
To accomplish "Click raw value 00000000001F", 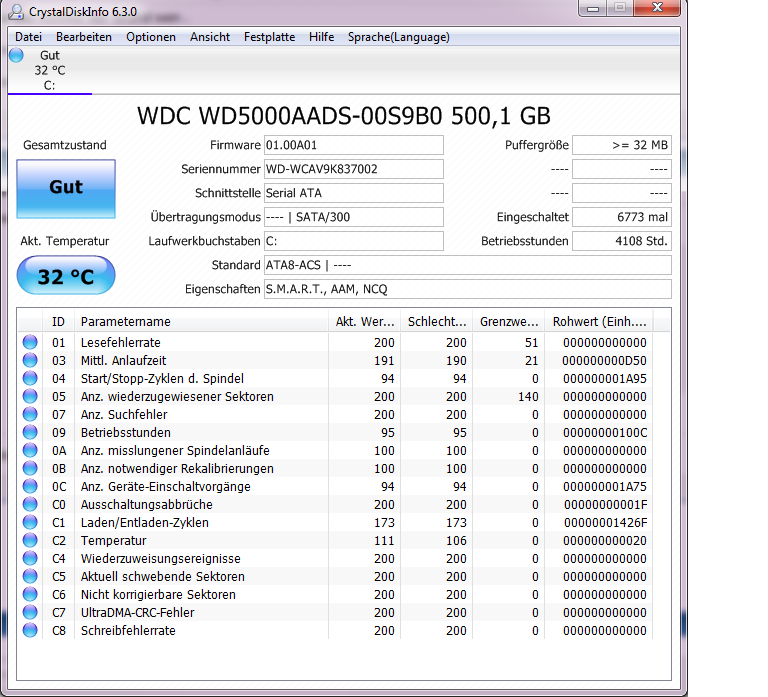I will (x=605, y=505).
